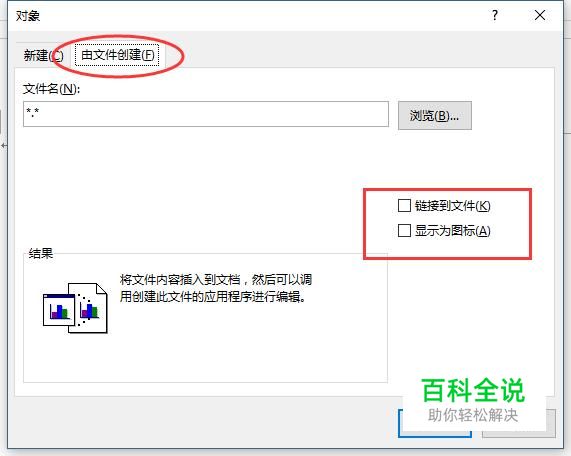Viewport: 571px width, 456px height.
Task: Click the 结果 group label
Action: 41,253
